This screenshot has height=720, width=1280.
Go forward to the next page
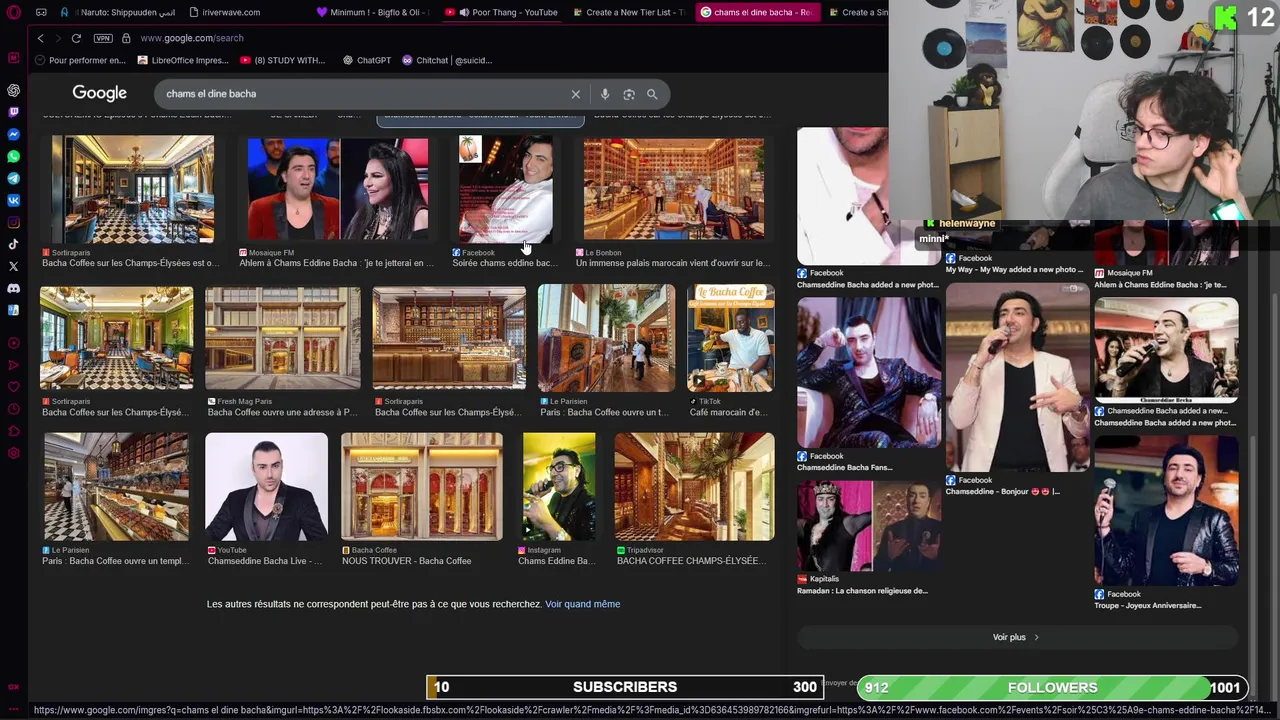pos(58,38)
